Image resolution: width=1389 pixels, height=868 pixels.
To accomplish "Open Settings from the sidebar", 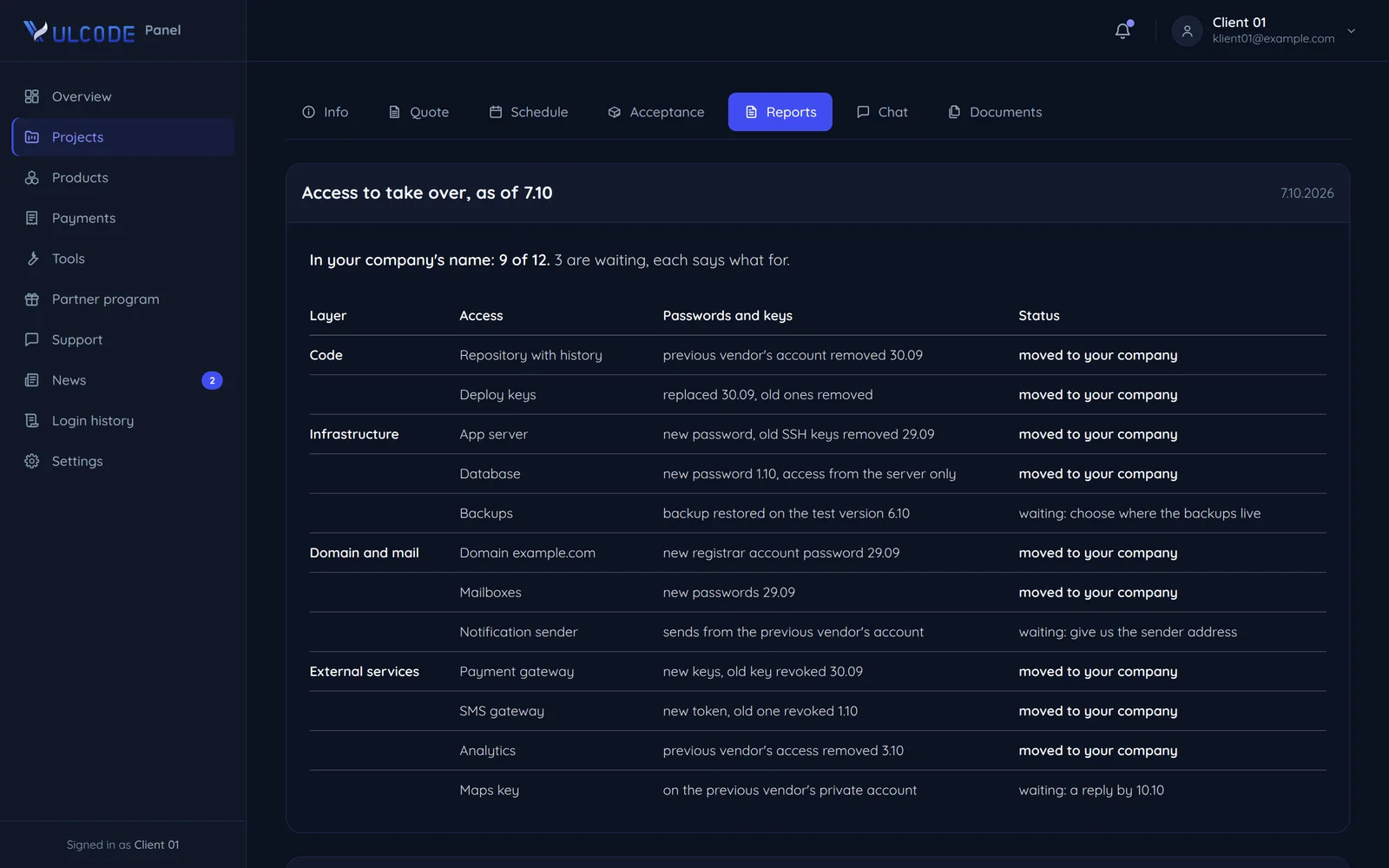I will coord(123,461).
